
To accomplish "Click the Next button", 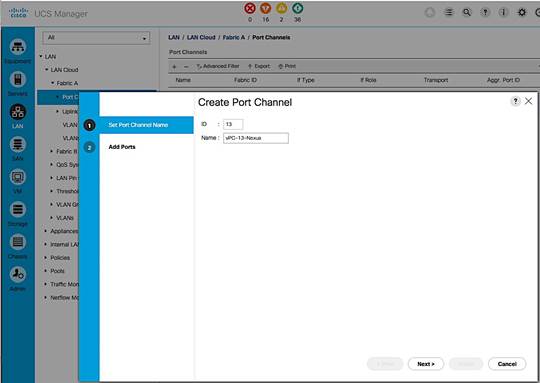I will [426, 364].
